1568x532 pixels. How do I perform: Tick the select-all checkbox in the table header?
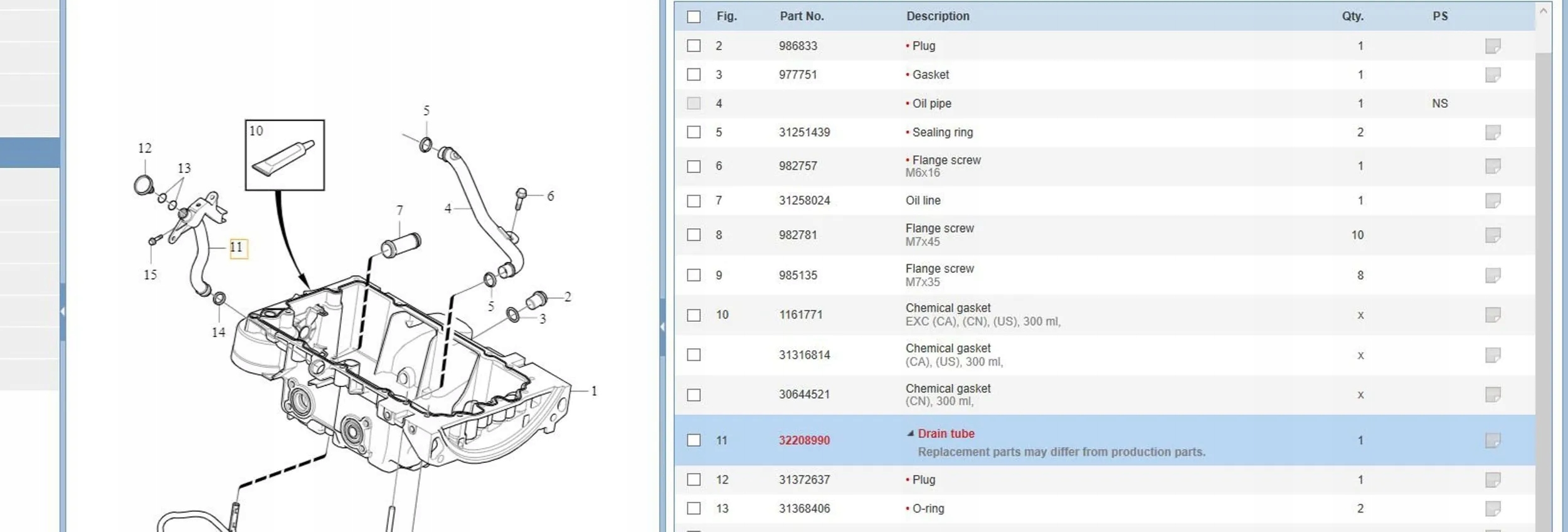(694, 17)
